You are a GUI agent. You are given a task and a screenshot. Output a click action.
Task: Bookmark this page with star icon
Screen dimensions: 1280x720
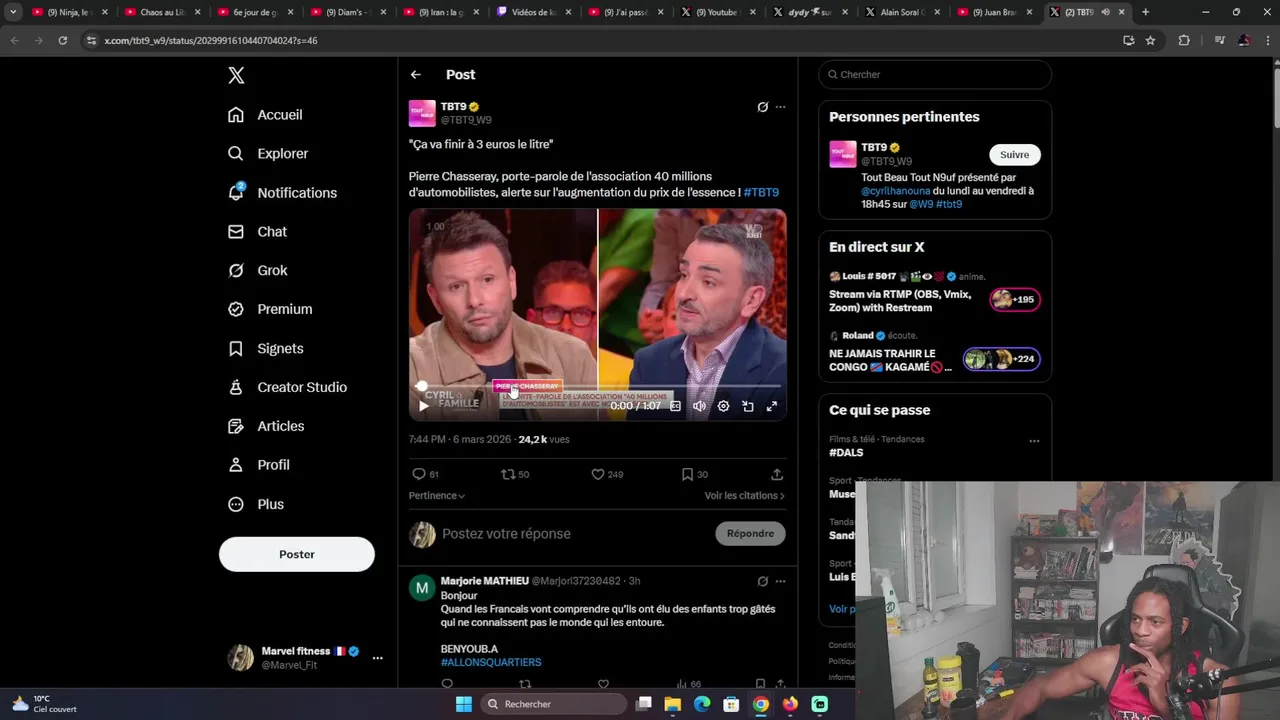(1151, 41)
